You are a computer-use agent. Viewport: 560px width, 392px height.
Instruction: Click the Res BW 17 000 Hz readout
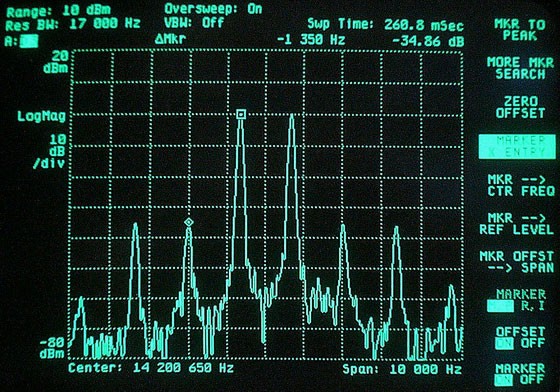[73, 25]
